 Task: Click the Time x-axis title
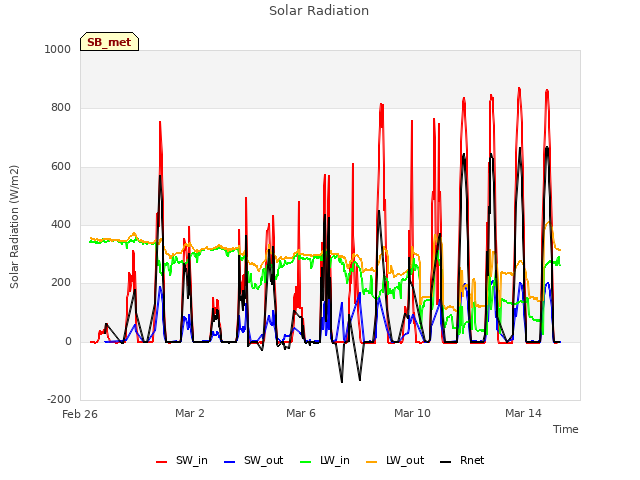tap(566, 429)
